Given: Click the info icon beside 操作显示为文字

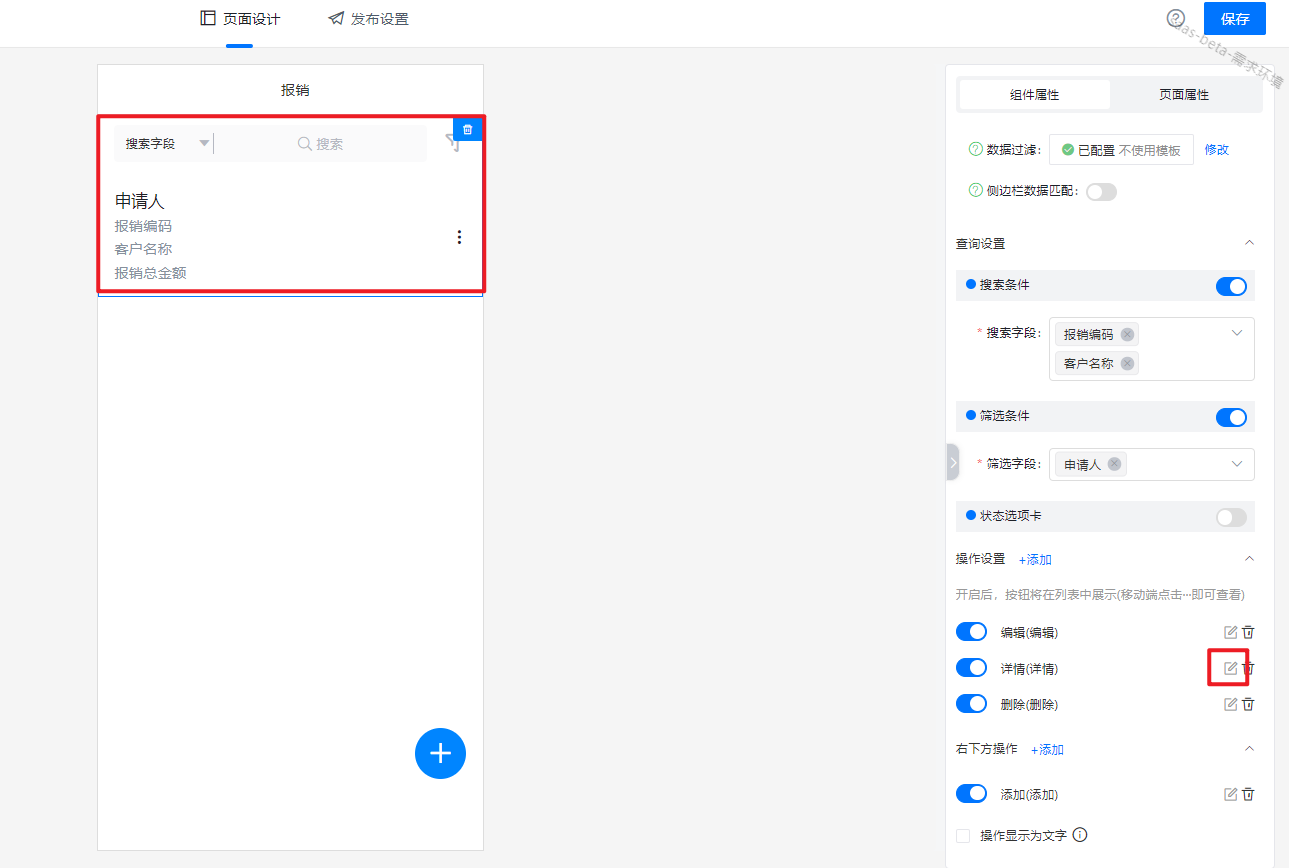Looking at the screenshot, I should point(1080,835).
